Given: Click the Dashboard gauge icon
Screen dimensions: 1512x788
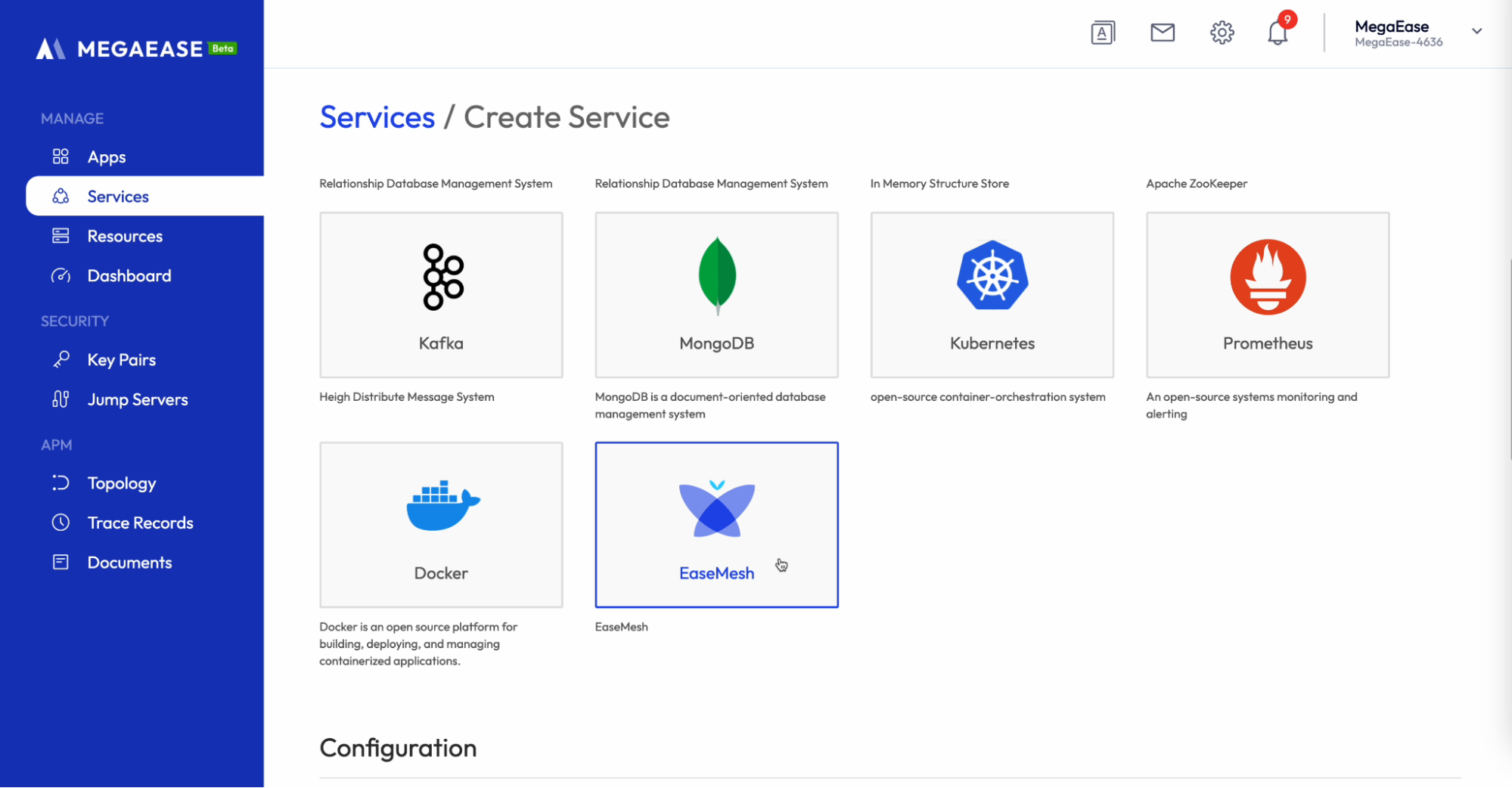Looking at the screenshot, I should point(61,276).
